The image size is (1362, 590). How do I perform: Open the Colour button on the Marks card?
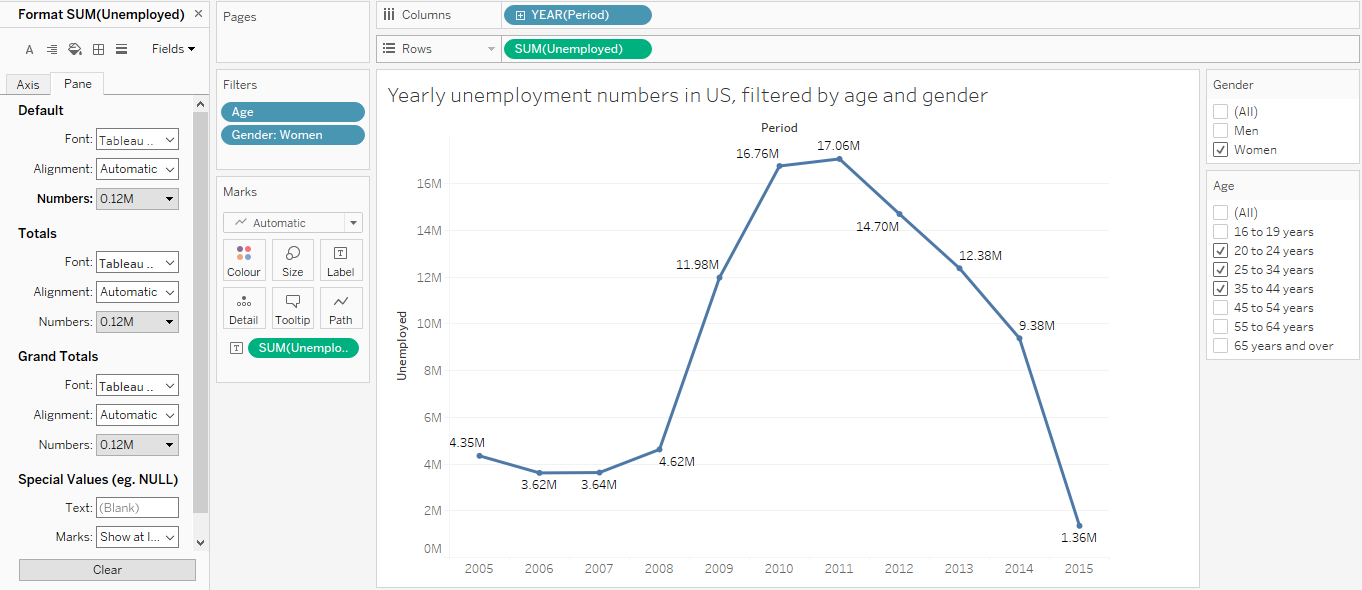(244, 260)
